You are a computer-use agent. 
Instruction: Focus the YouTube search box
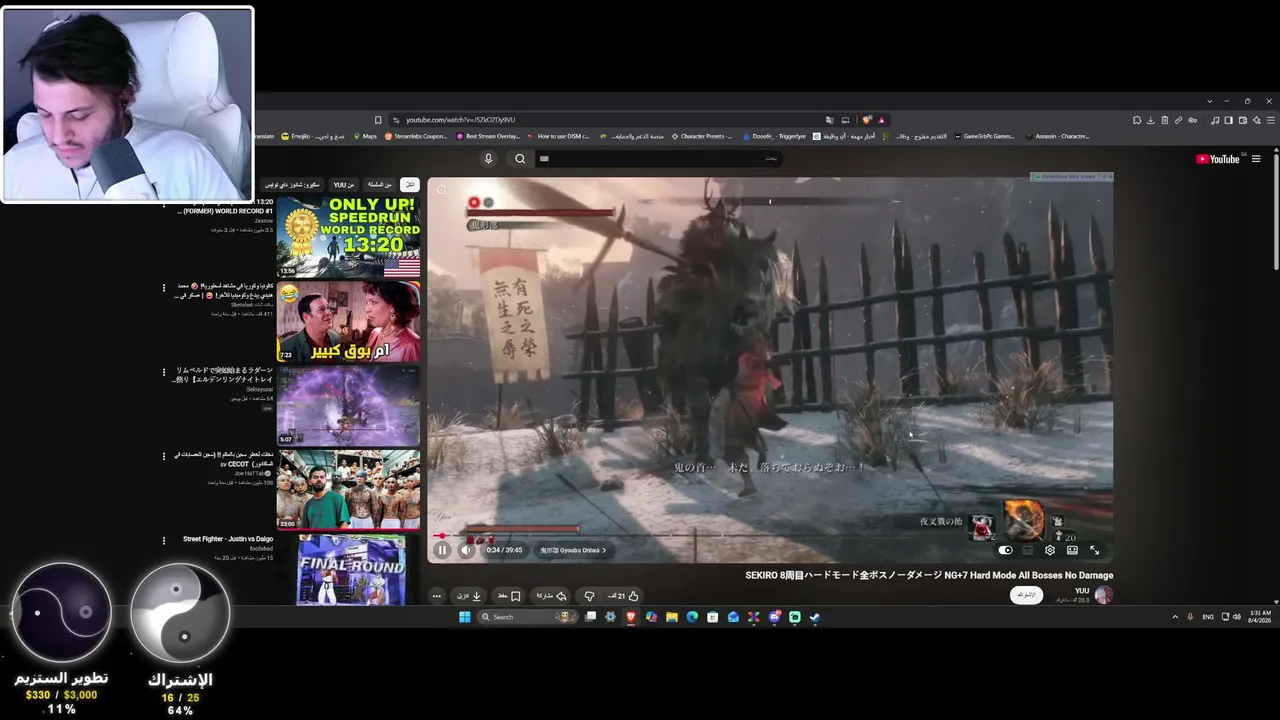657,158
